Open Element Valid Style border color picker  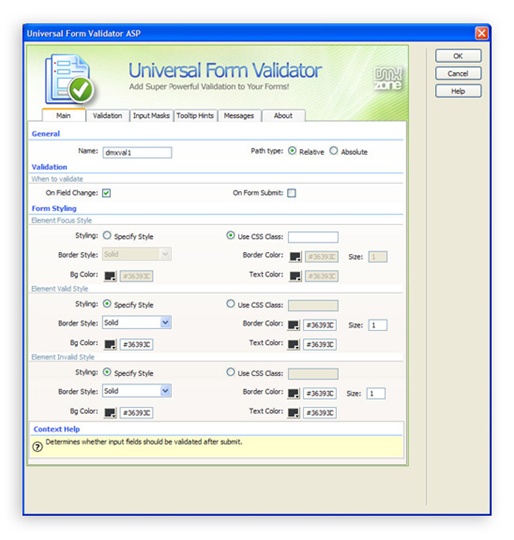294,325
